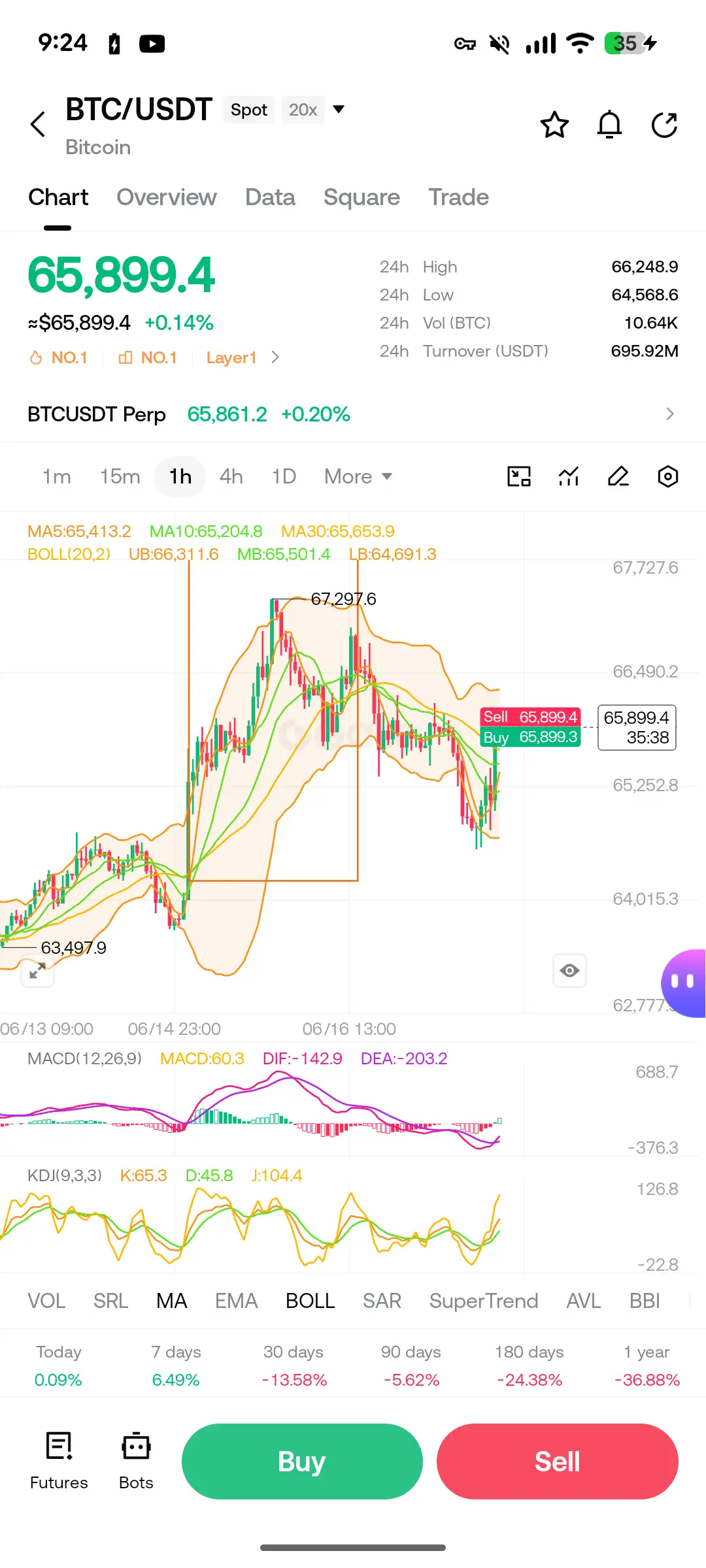Open chart settings hexagon icon
This screenshot has height=1568, width=706.
[667, 476]
